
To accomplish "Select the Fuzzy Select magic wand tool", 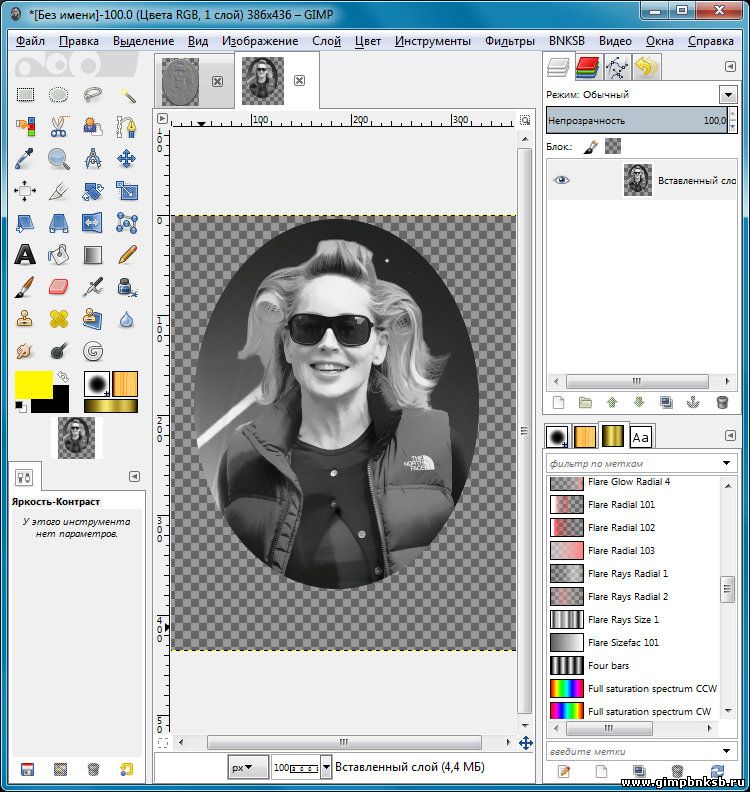I will pos(127,96).
